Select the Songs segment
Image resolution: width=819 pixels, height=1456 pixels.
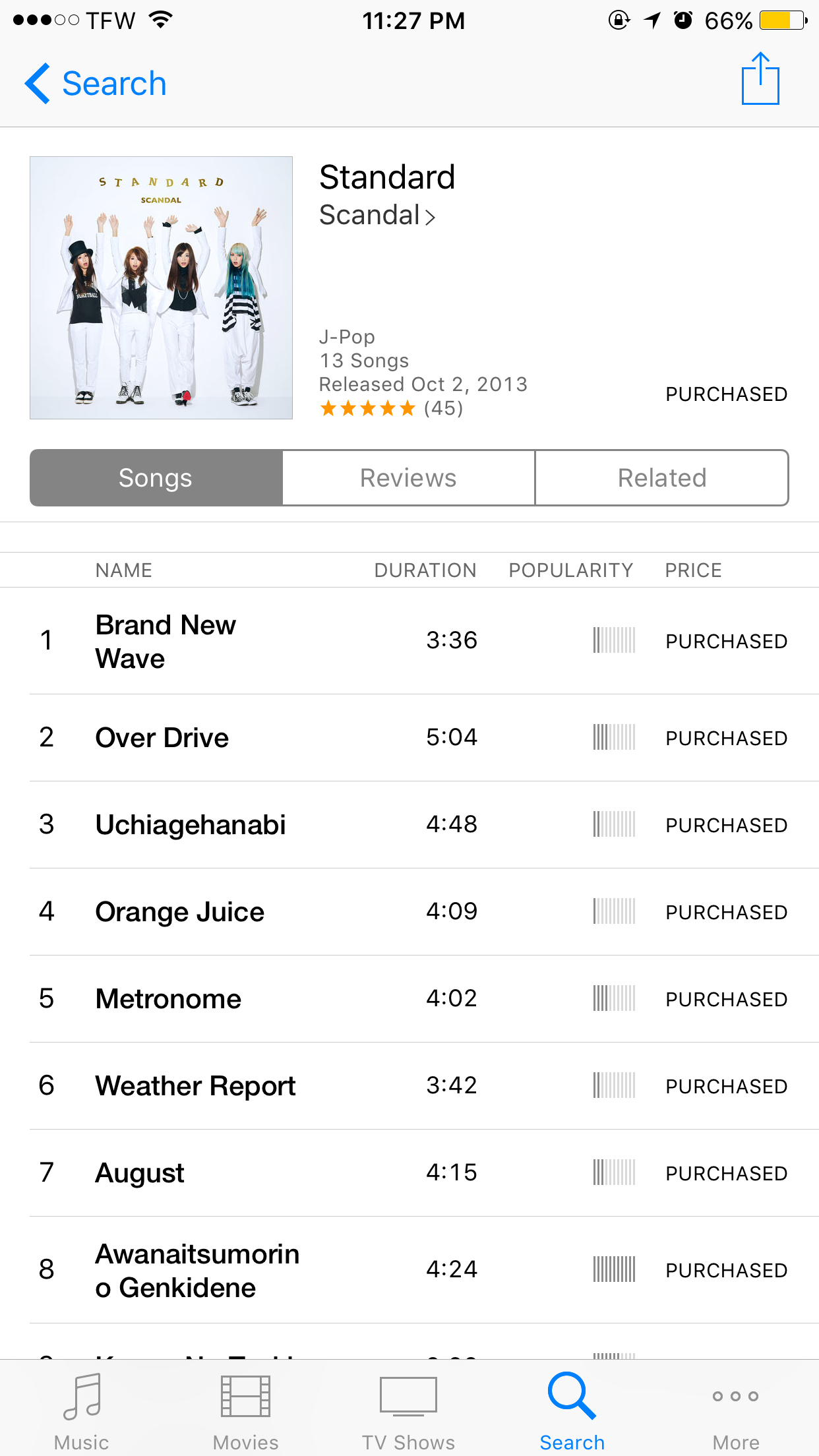pyautogui.click(x=156, y=478)
